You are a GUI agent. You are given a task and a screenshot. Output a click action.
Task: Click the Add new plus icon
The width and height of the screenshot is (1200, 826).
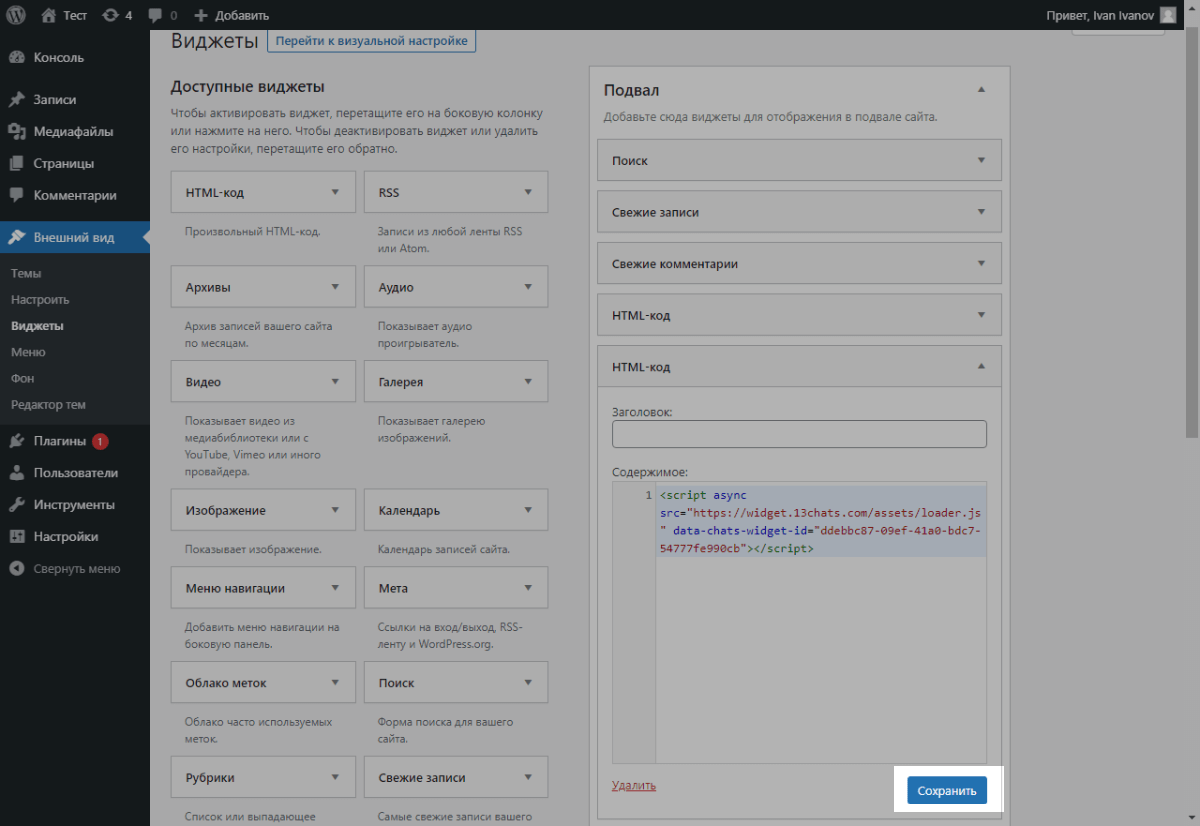(201, 15)
